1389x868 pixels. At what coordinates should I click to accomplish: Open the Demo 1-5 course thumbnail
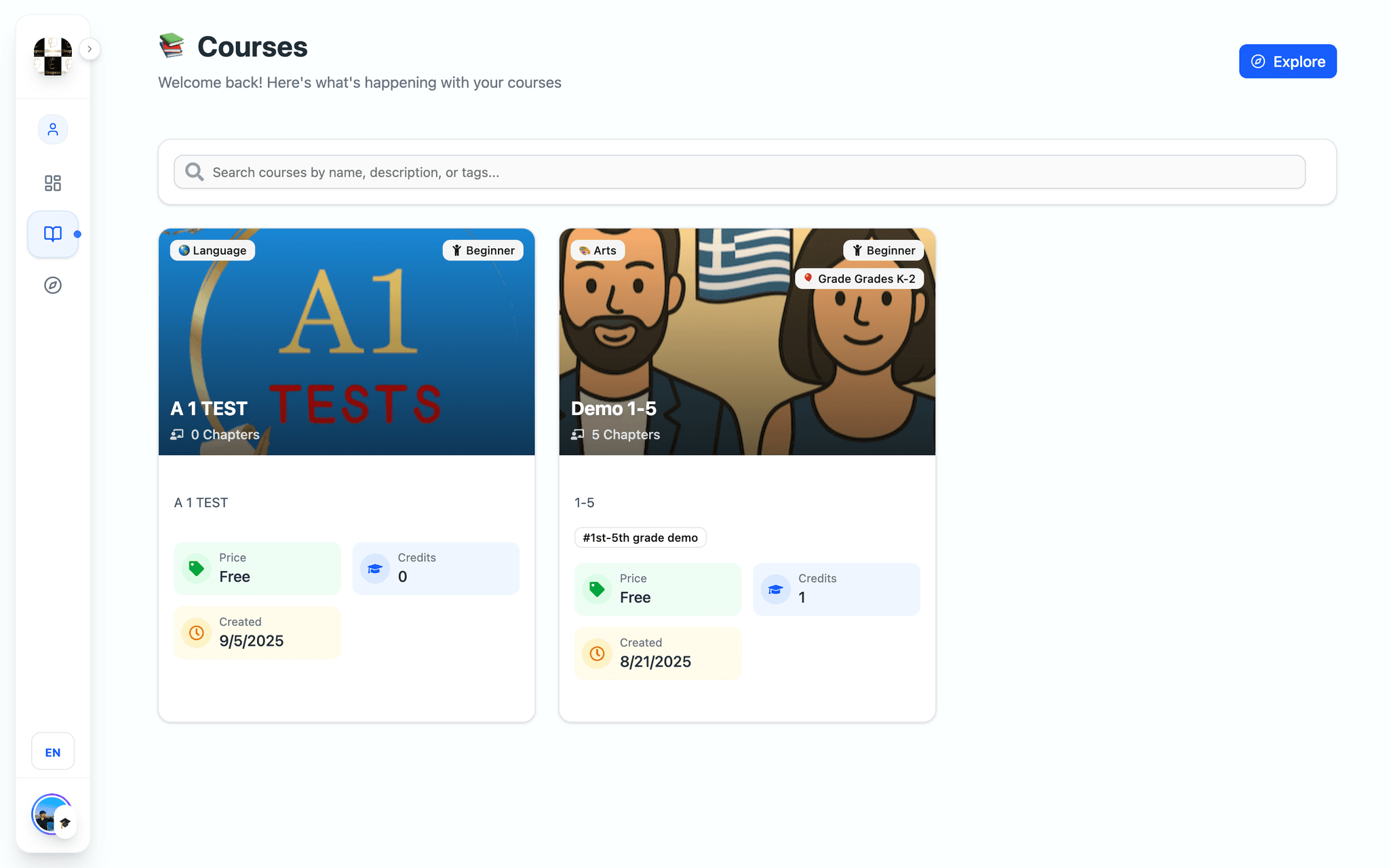click(747, 342)
